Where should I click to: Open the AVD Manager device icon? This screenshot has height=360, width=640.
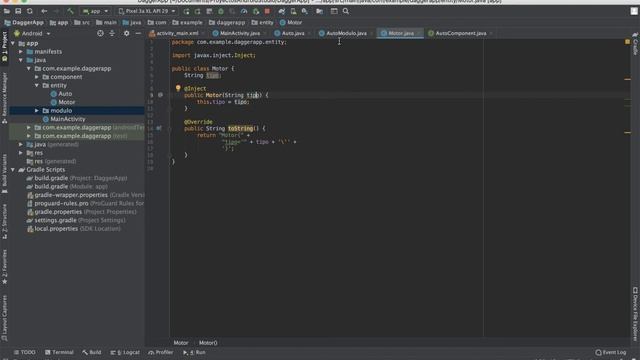(x=293, y=11)
